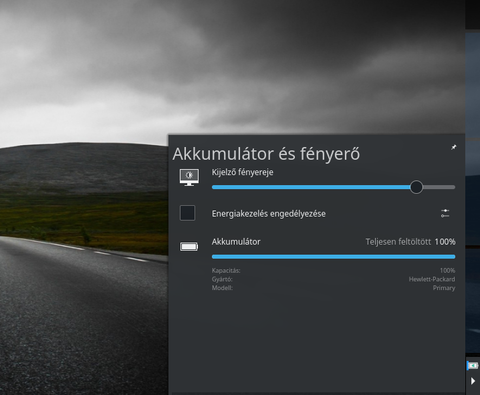Click the Teljesen feltöltött status text
This screenshot has height=395, width=480.
pyautogui.click(x=398, y=242)
